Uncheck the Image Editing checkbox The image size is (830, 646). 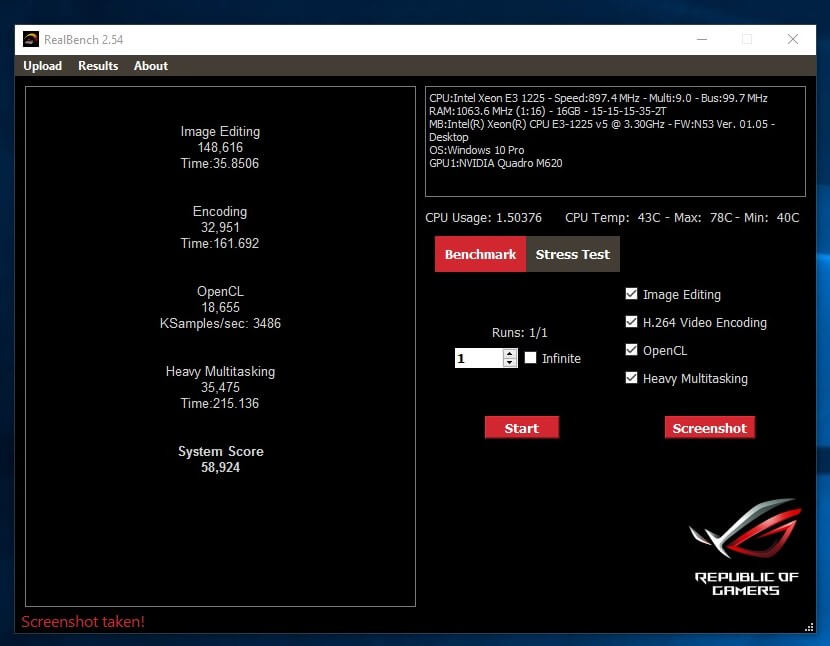coord(631,294)
